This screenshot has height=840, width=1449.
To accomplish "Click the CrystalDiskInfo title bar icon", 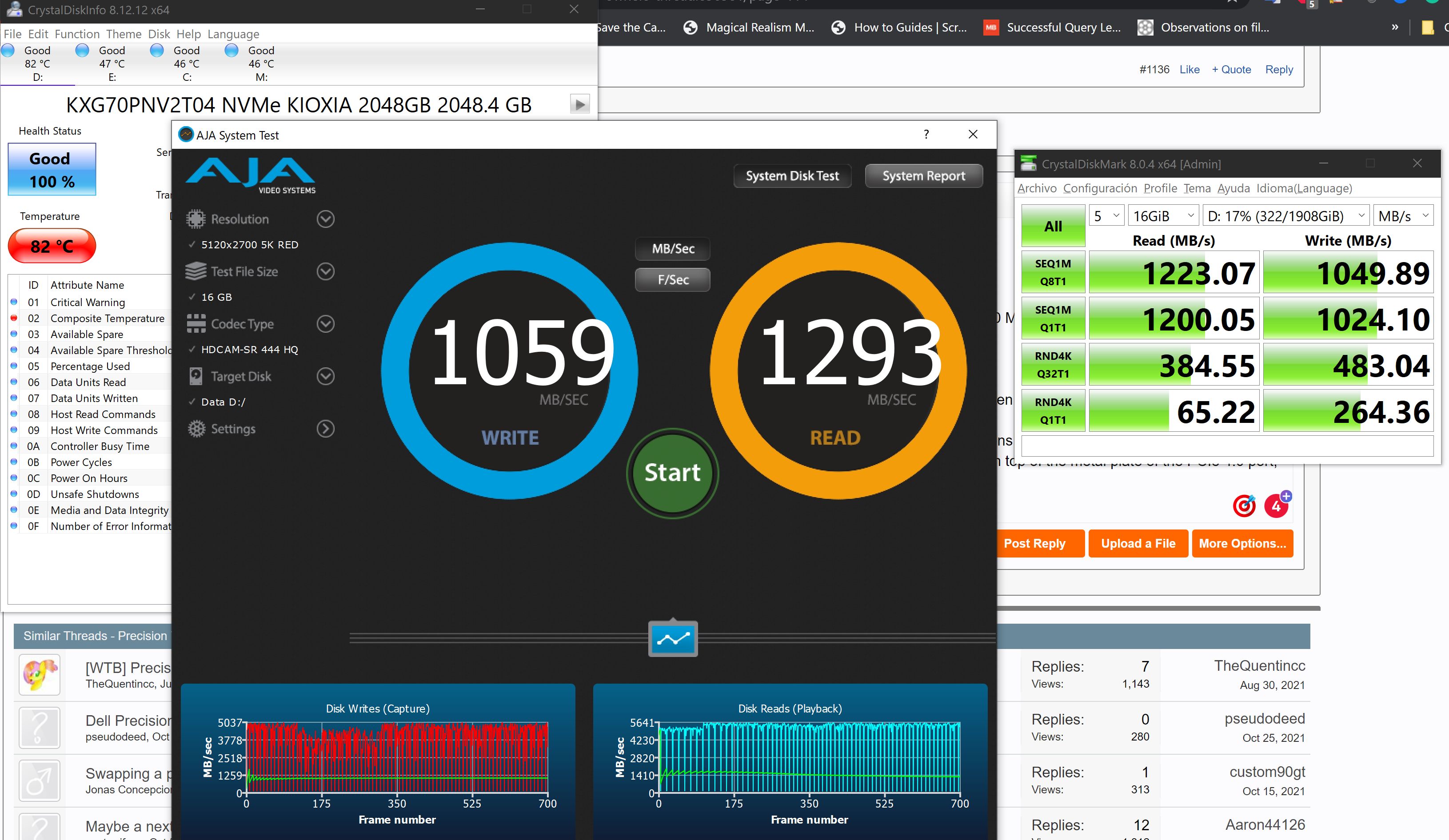I will (x=14, y=9).
